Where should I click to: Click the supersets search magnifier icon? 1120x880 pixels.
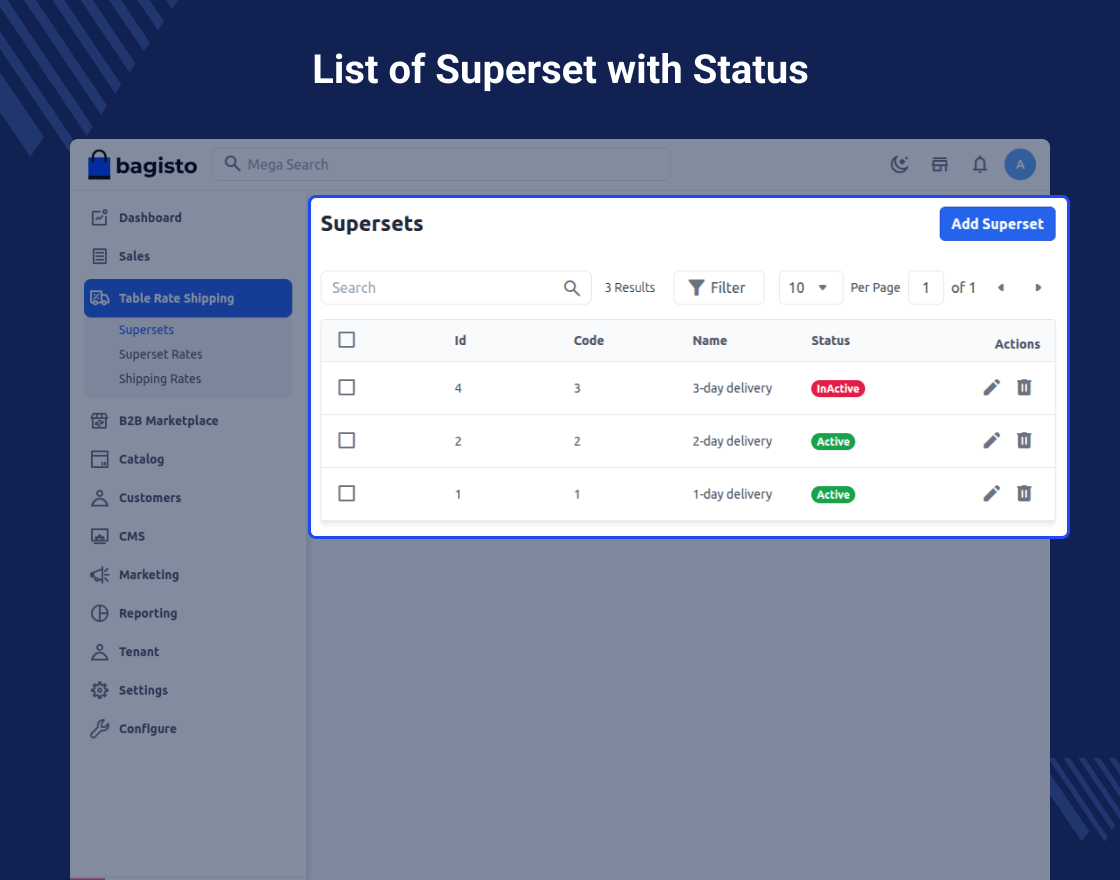click(x=571, y=288)
